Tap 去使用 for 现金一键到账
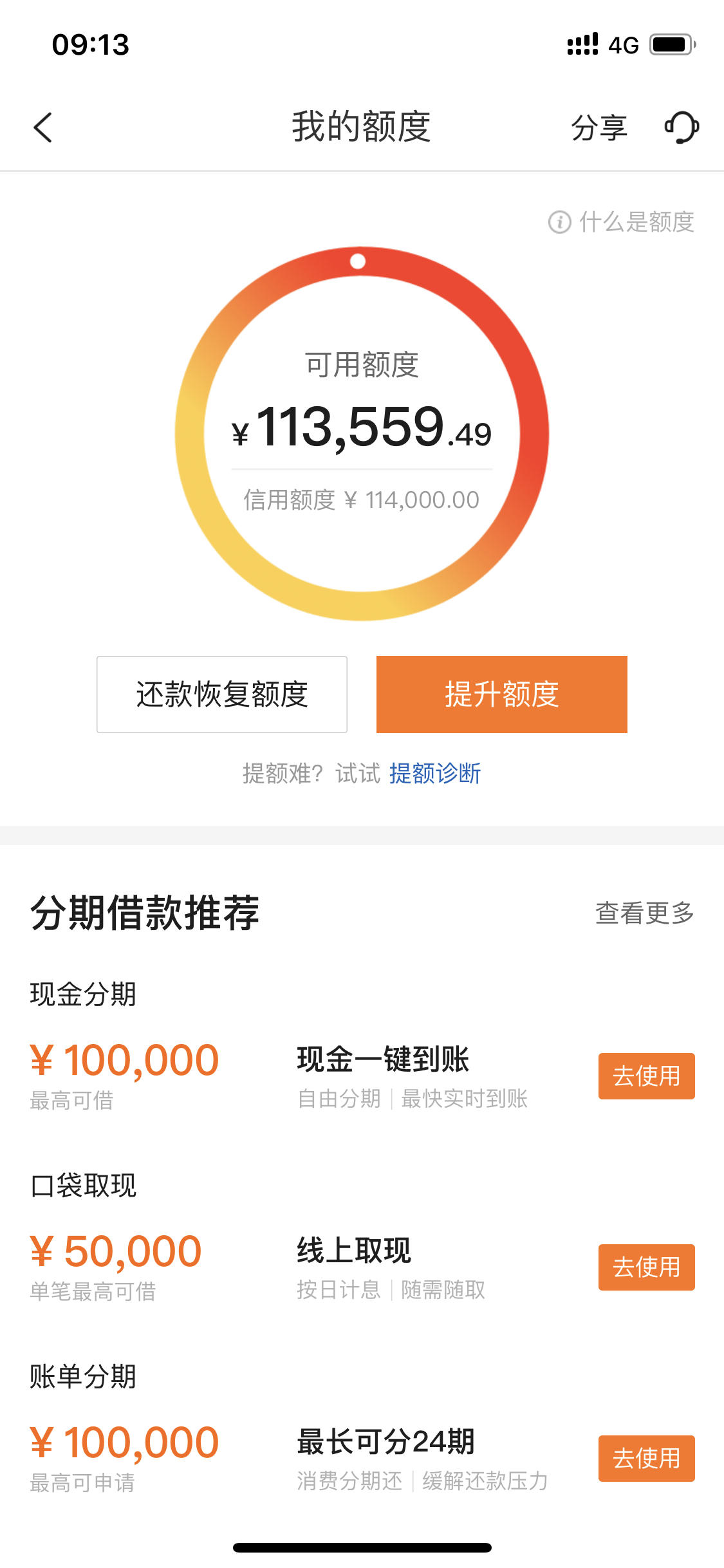Screen dimensions: 724x1568 pos(647,1076)
